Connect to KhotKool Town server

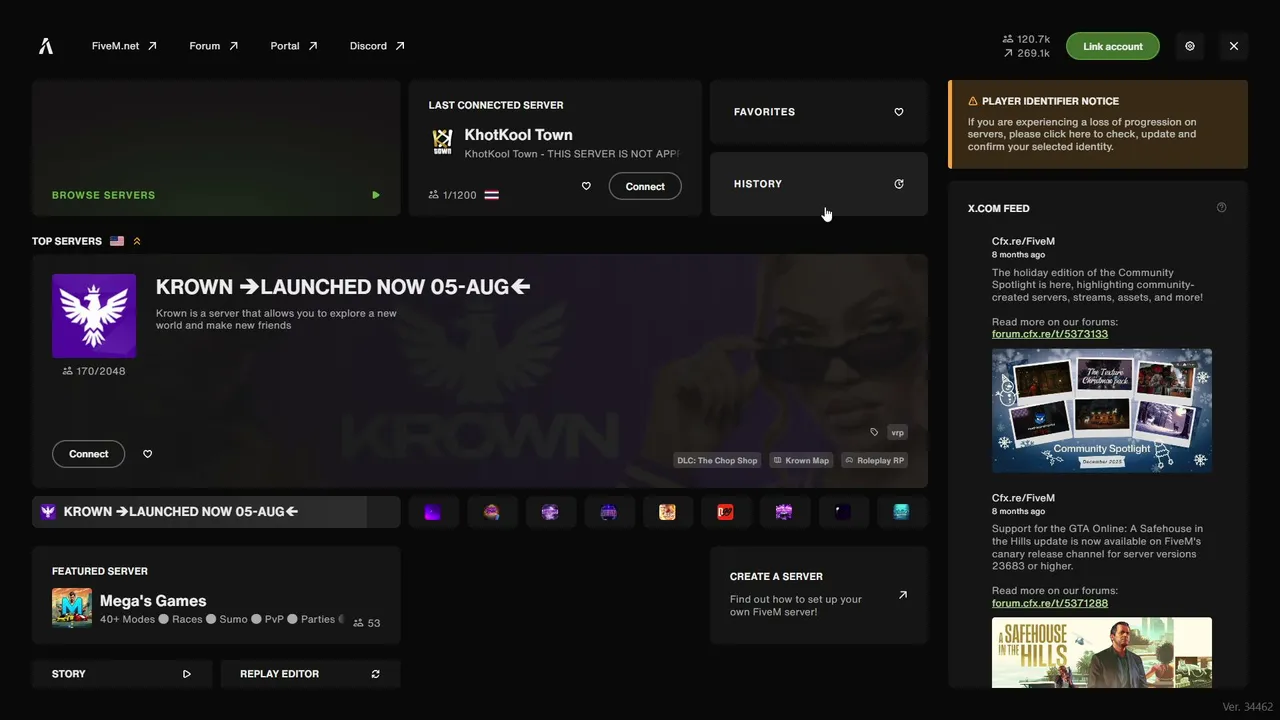[645, 186]
